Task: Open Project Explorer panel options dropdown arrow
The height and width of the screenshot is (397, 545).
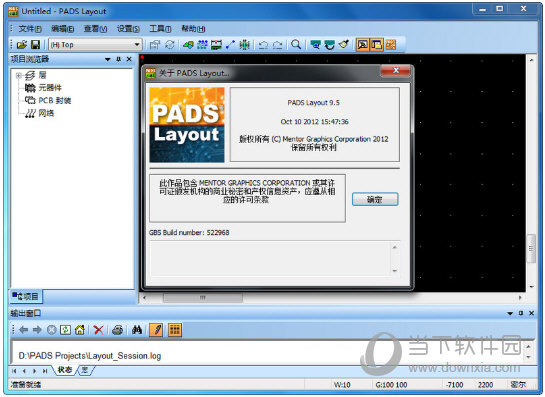Action: 108,59
